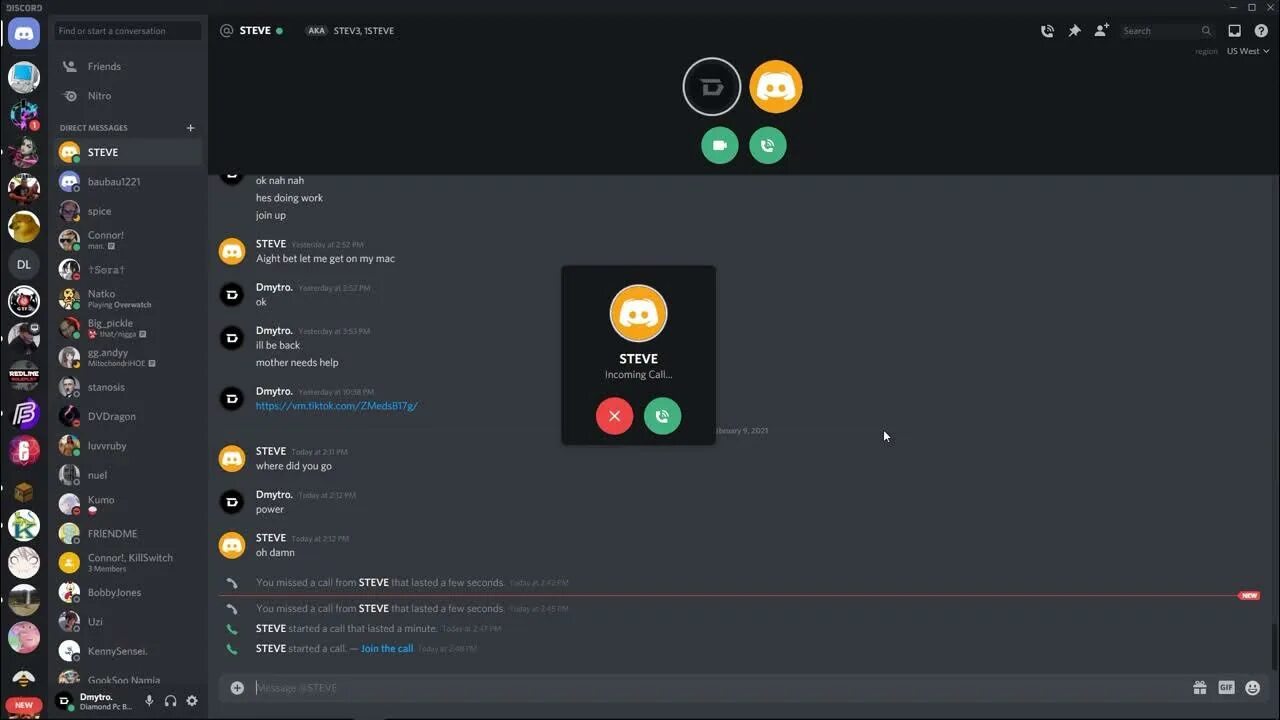
Task: Open the help icon
Action: click(x=1261, y=31)
